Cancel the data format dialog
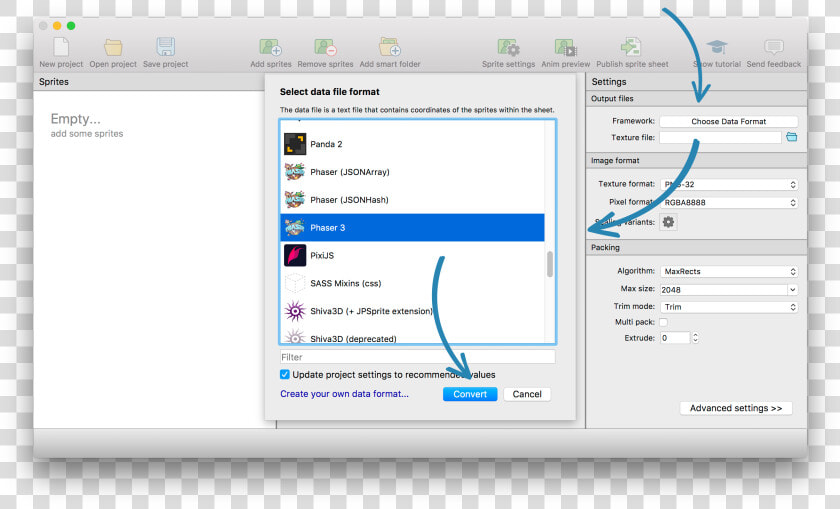The height and width of the screenshot is (509, 840). 527,394
